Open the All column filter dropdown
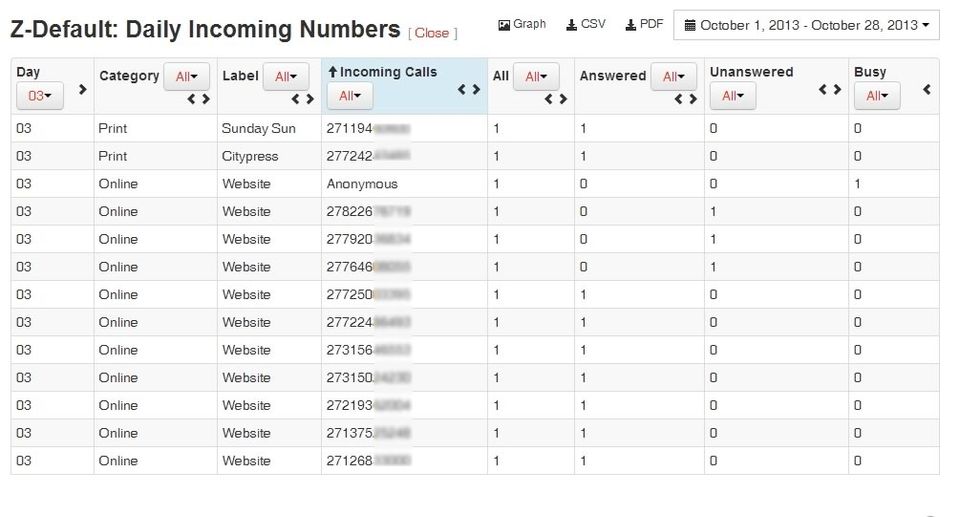The height and width of the screenshot is (517, 960). click(x=536, y=77)
